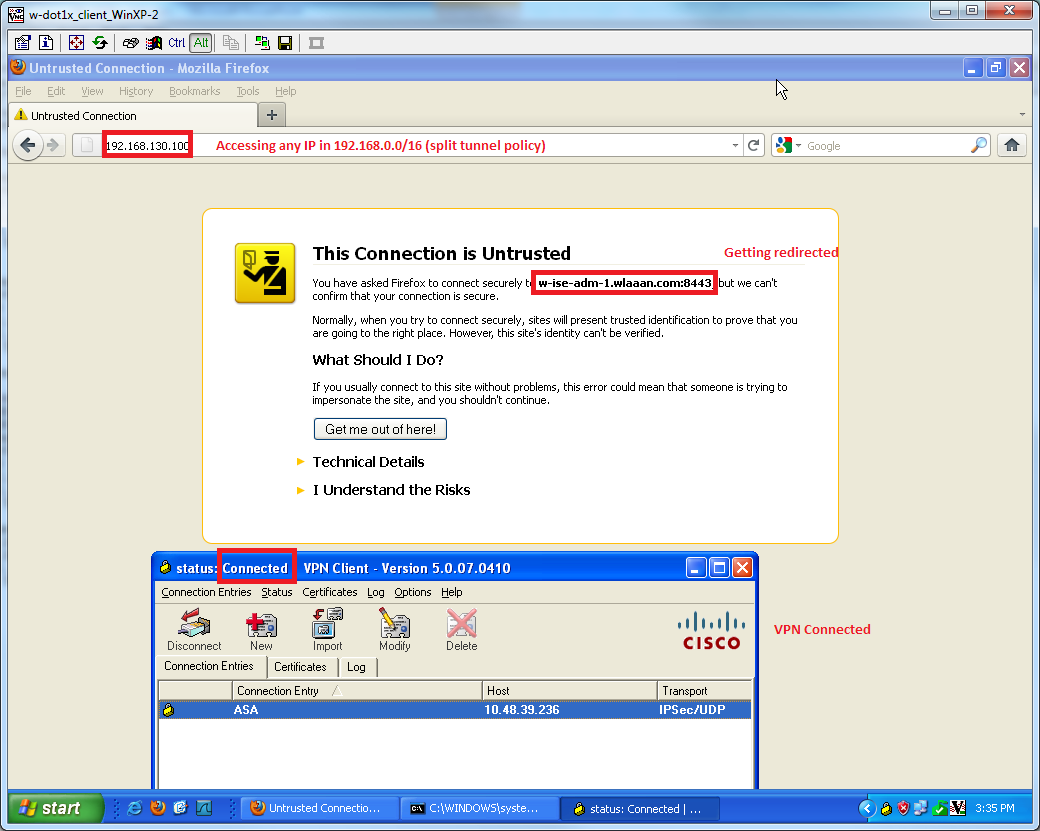Open VPN Client Connection Entries menu

tap(206, 592)
